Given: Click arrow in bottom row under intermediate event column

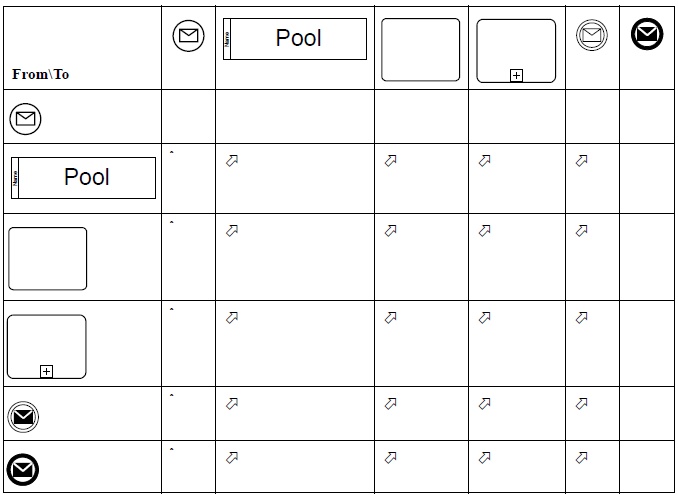Looking at the screenshot, I should 582,458.
